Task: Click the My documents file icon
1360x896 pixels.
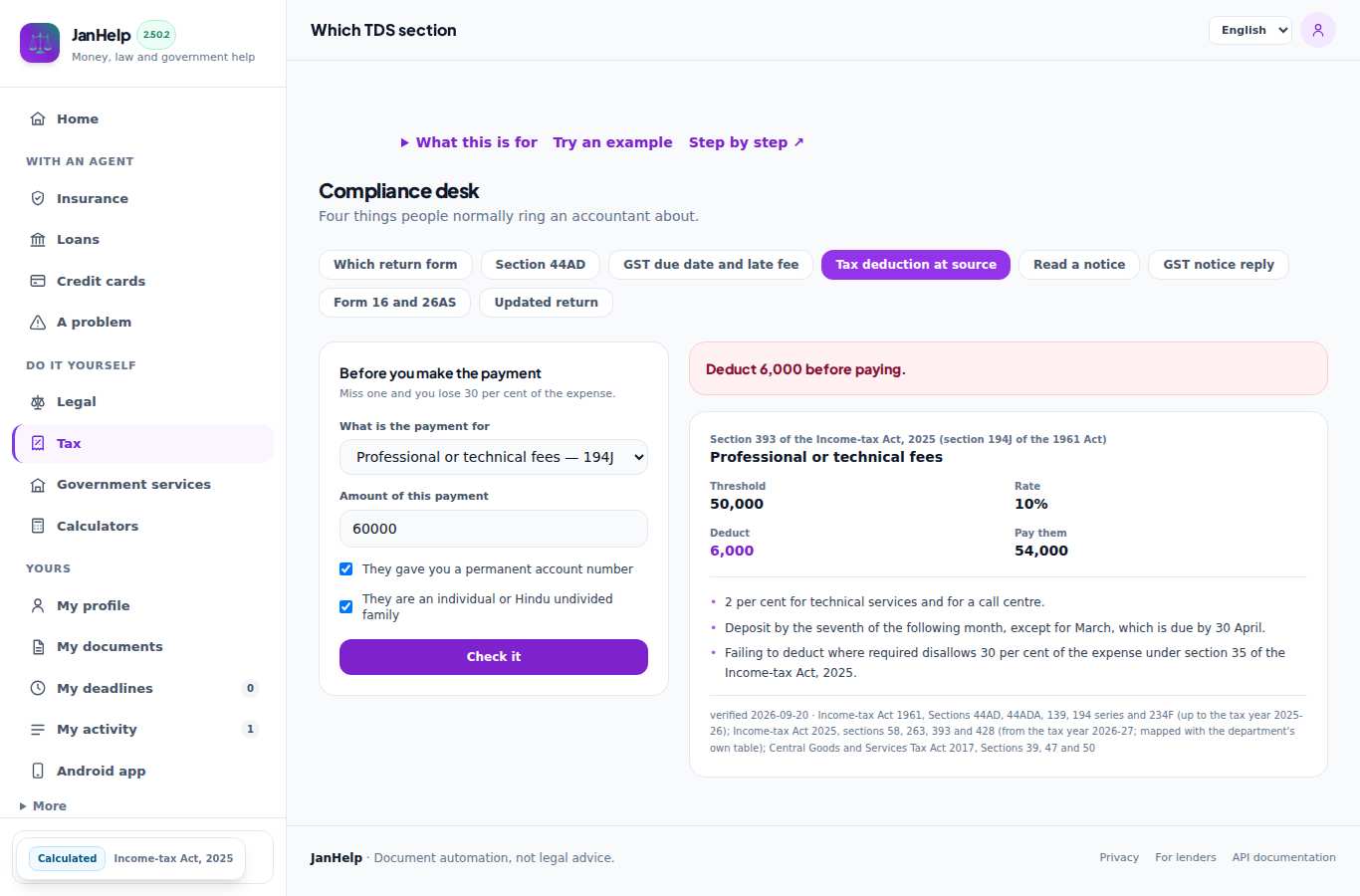Action: (x=38, y=647)
